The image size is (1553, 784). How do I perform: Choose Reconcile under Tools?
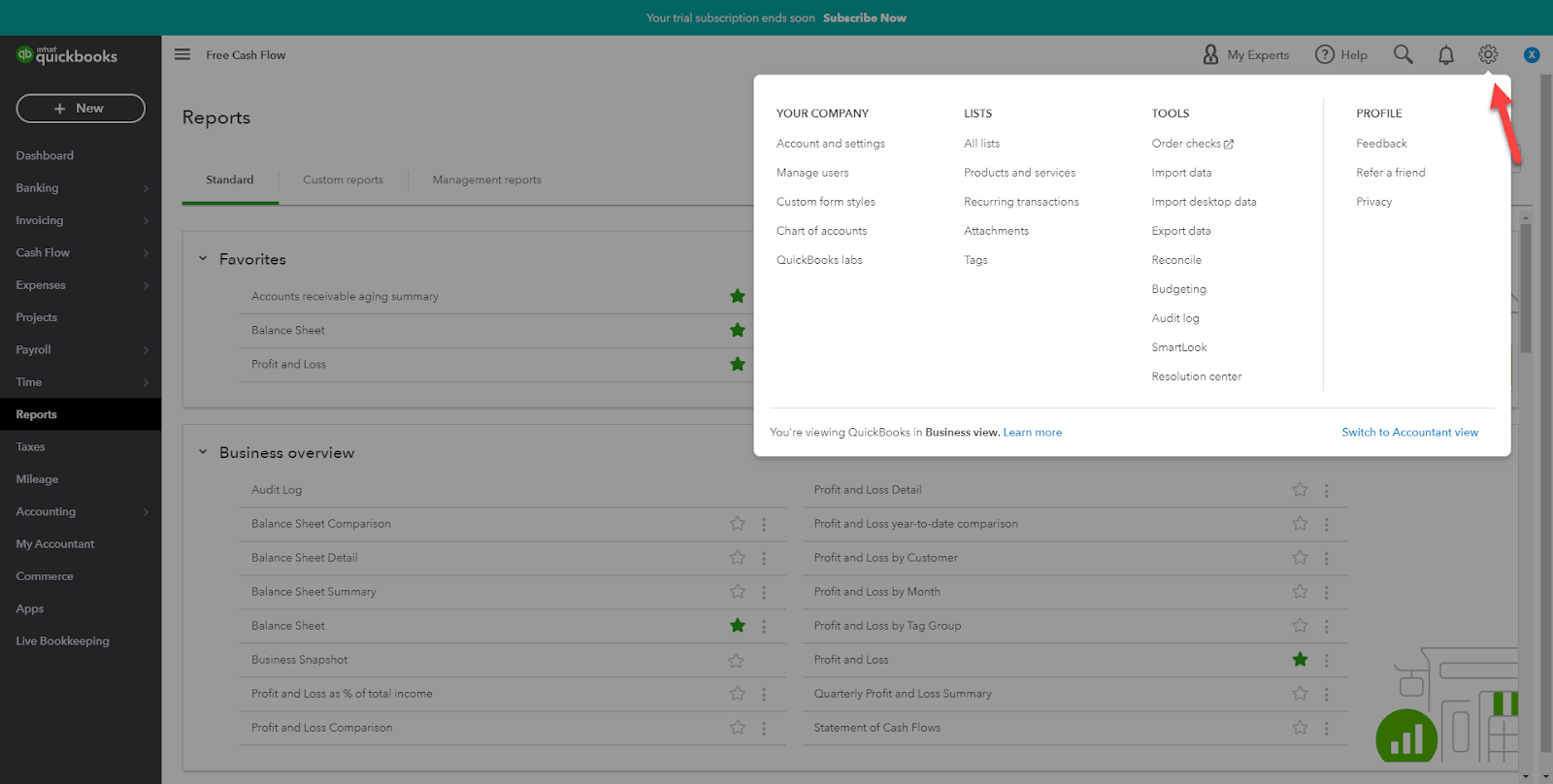pyautogui.click(x=1176, y=260)
